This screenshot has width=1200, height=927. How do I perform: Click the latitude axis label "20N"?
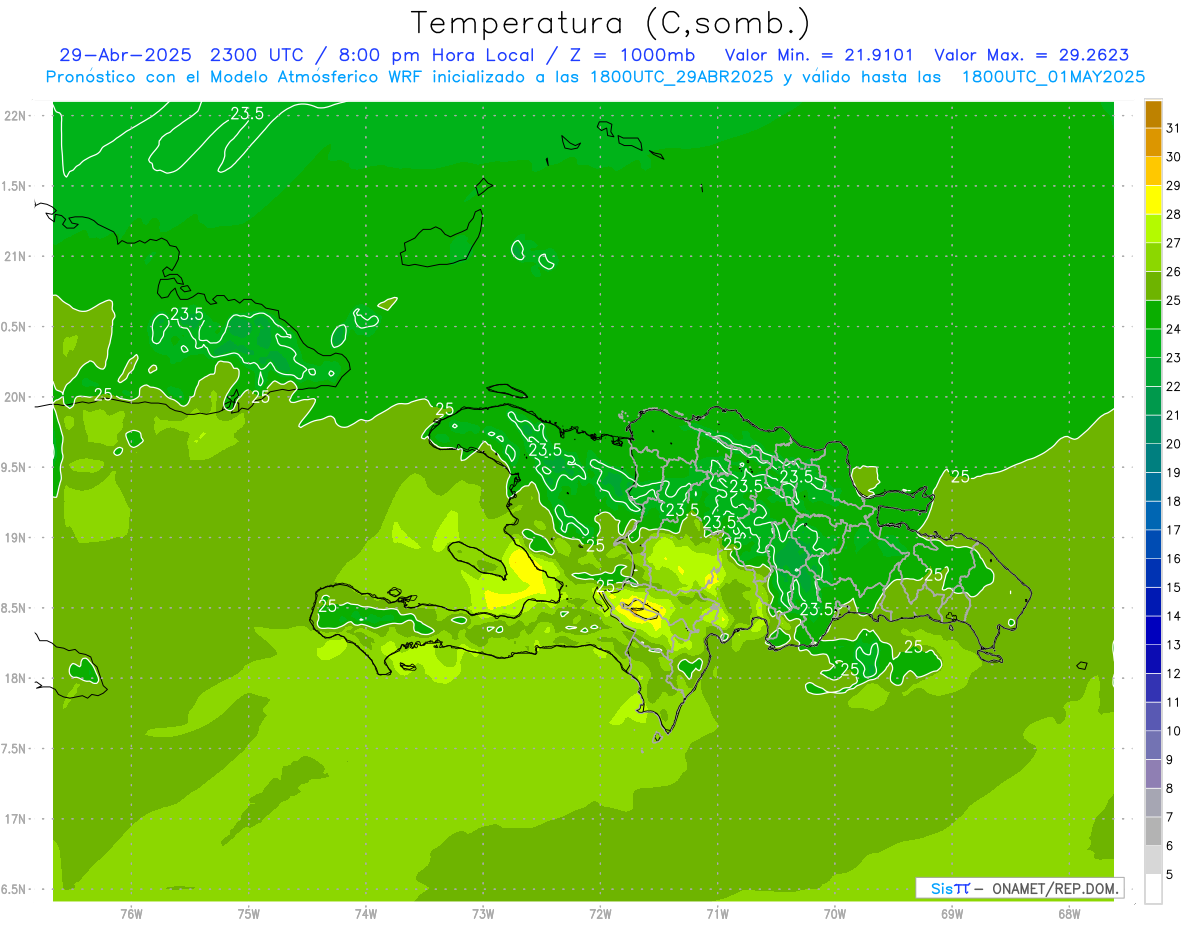point(16,397)
